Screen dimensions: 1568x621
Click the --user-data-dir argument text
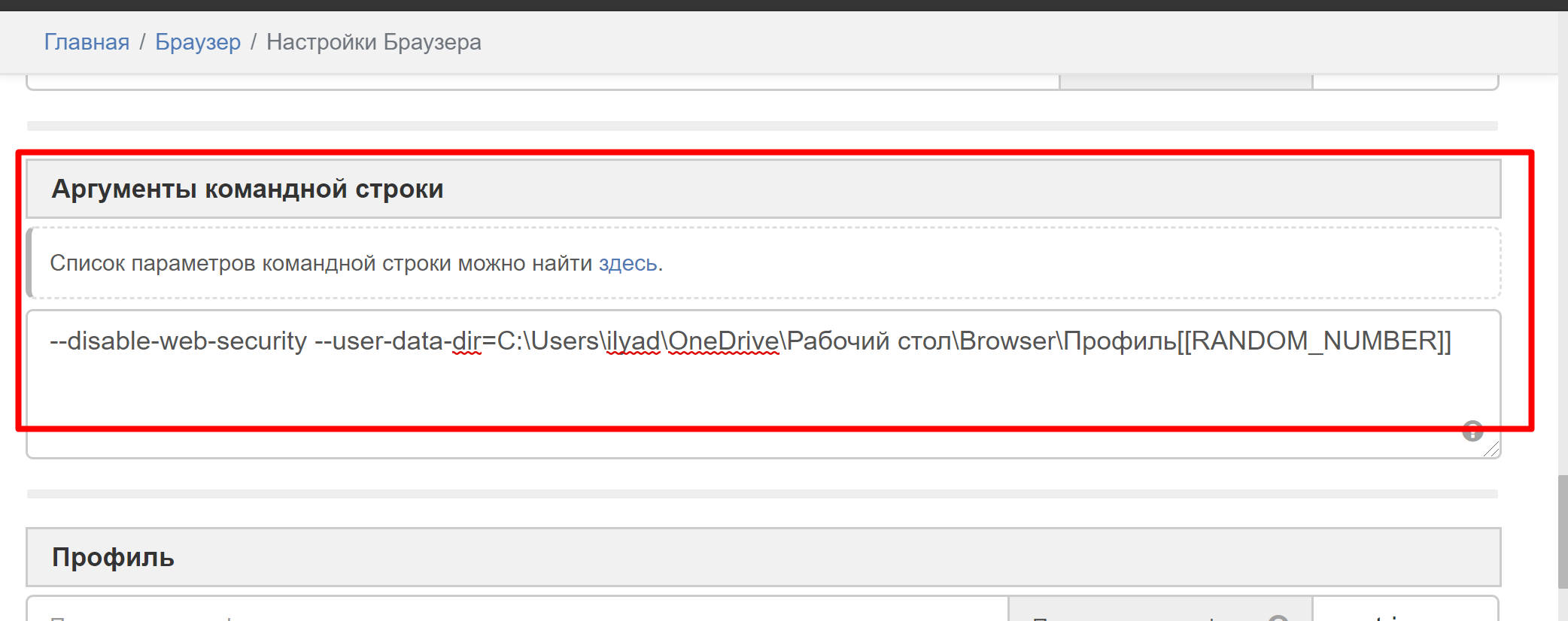tap(397, 341)
